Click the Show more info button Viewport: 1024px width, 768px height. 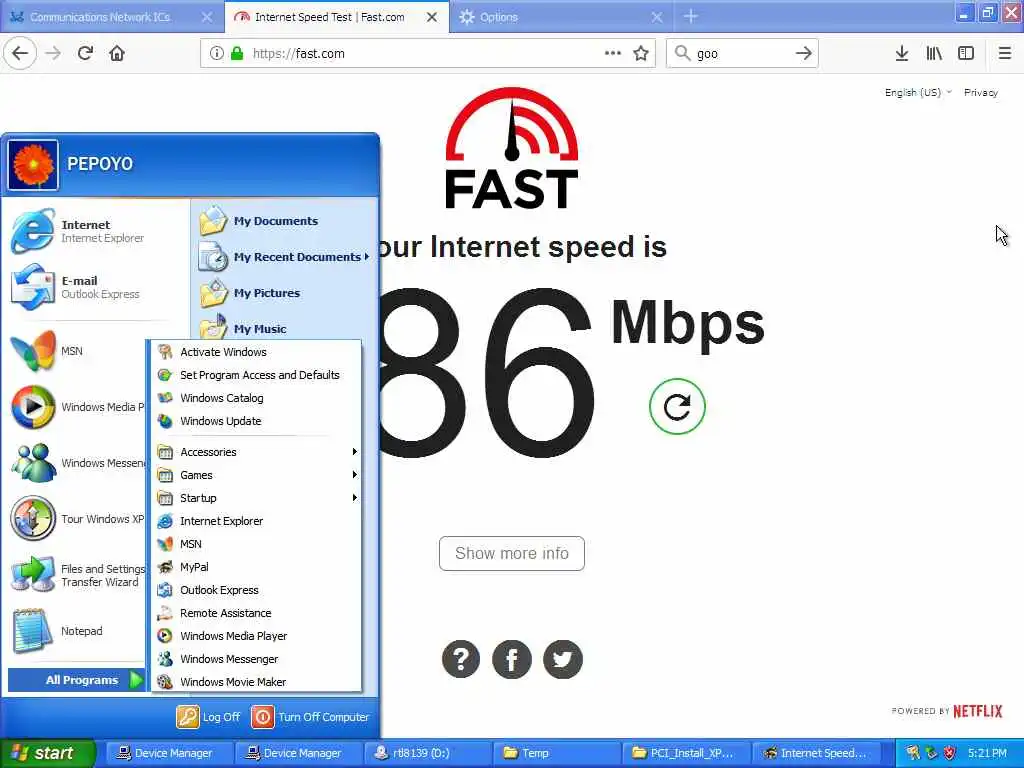click(x=511, y=553)
